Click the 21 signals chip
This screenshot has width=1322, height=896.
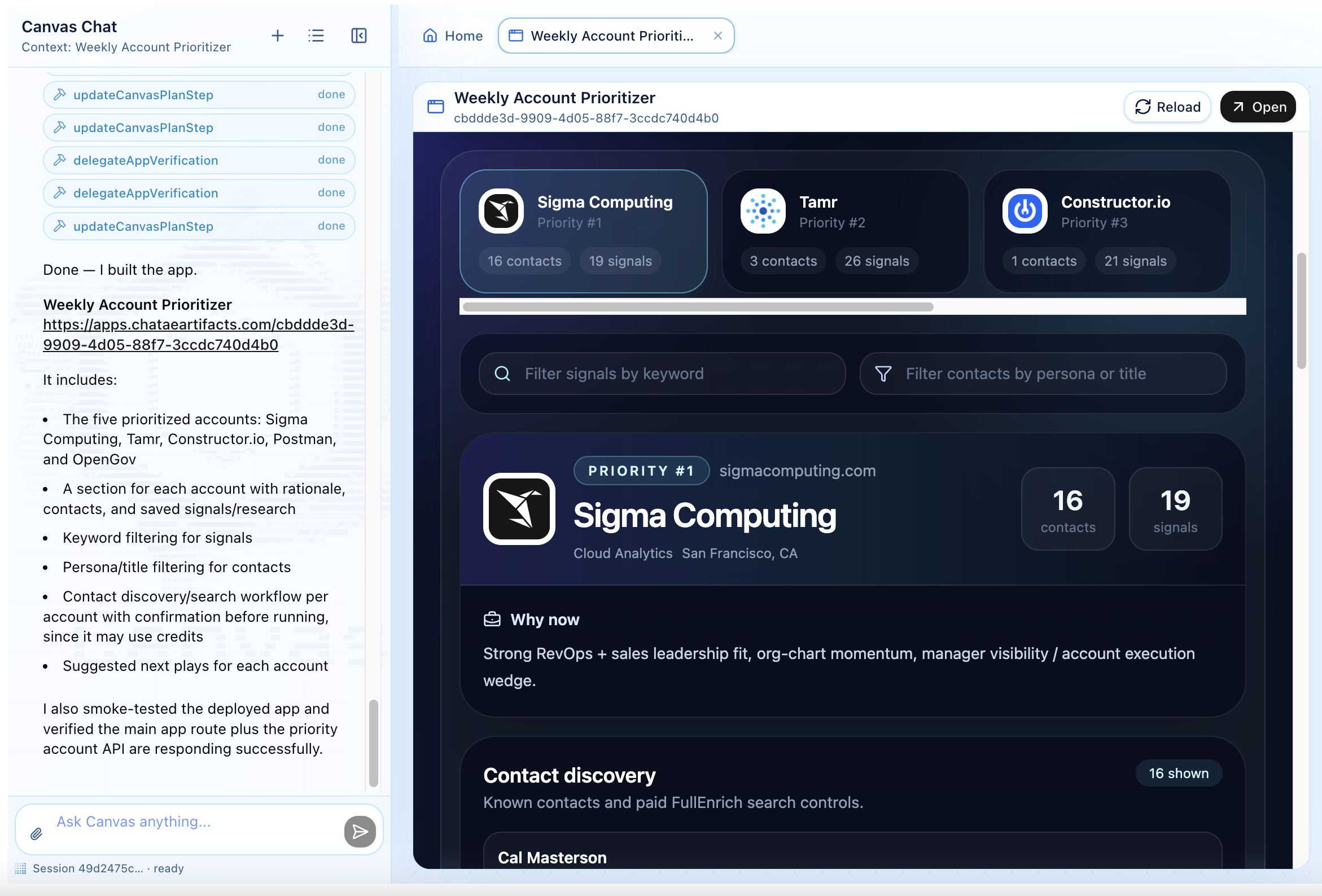tap(1135, 261)
